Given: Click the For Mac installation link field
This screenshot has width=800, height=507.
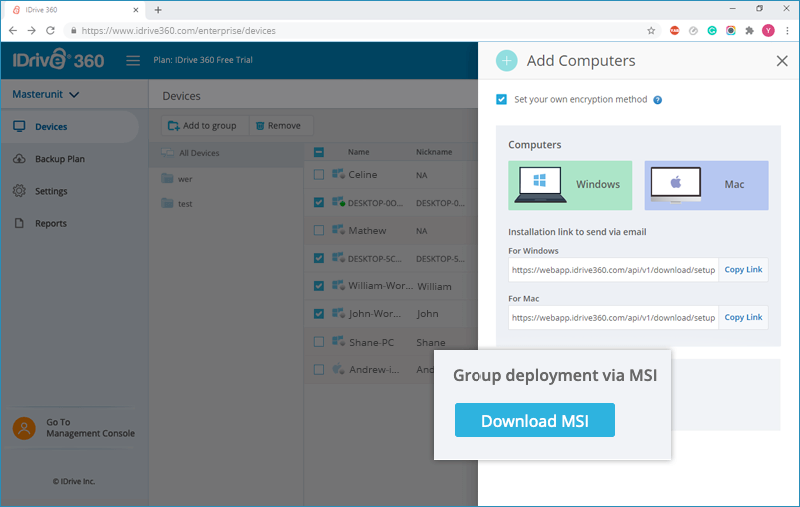Looking at the screenshot, I should tap(613, 318).
